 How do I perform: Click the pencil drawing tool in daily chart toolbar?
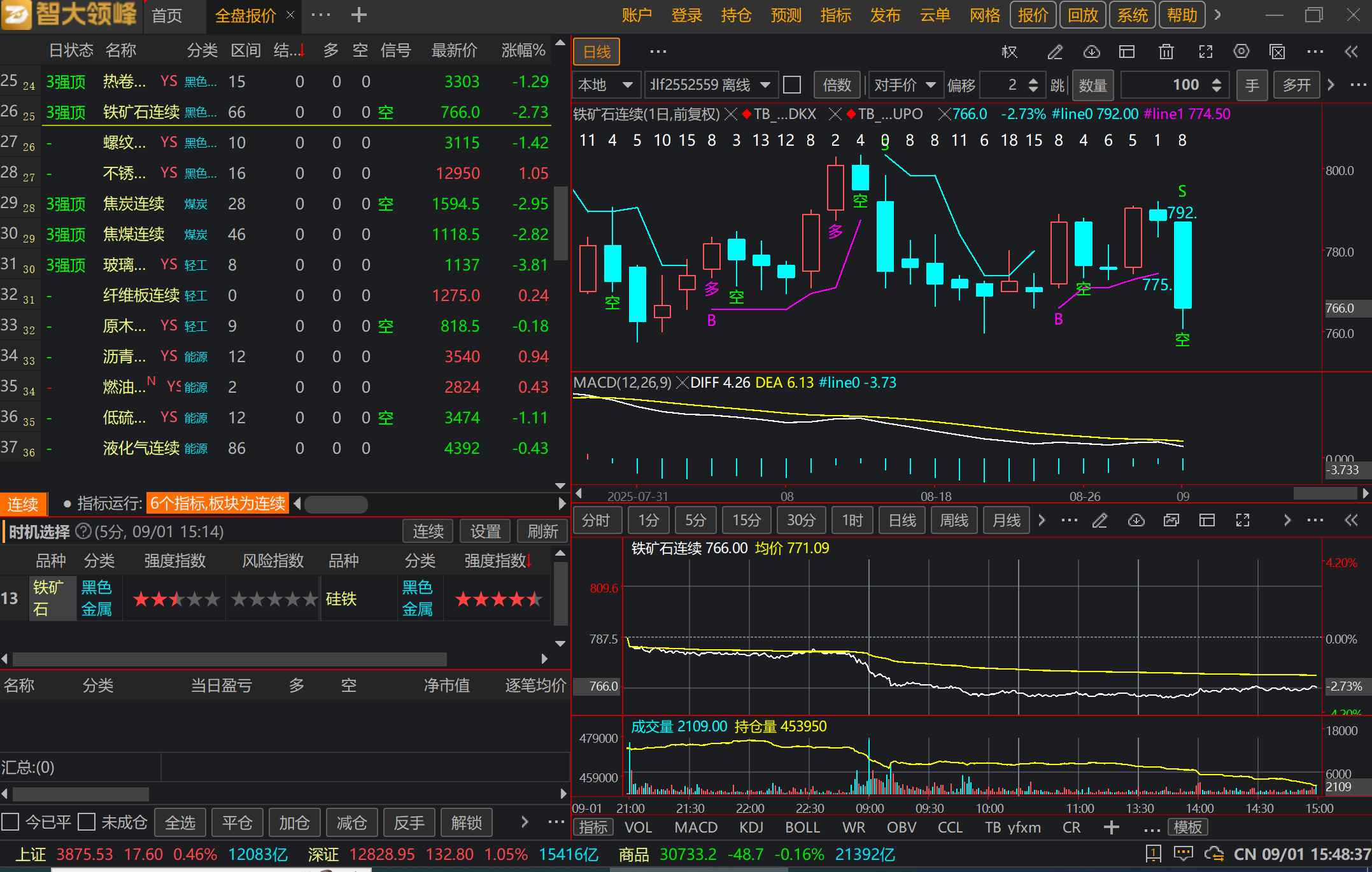click(x=1055, y=52)
